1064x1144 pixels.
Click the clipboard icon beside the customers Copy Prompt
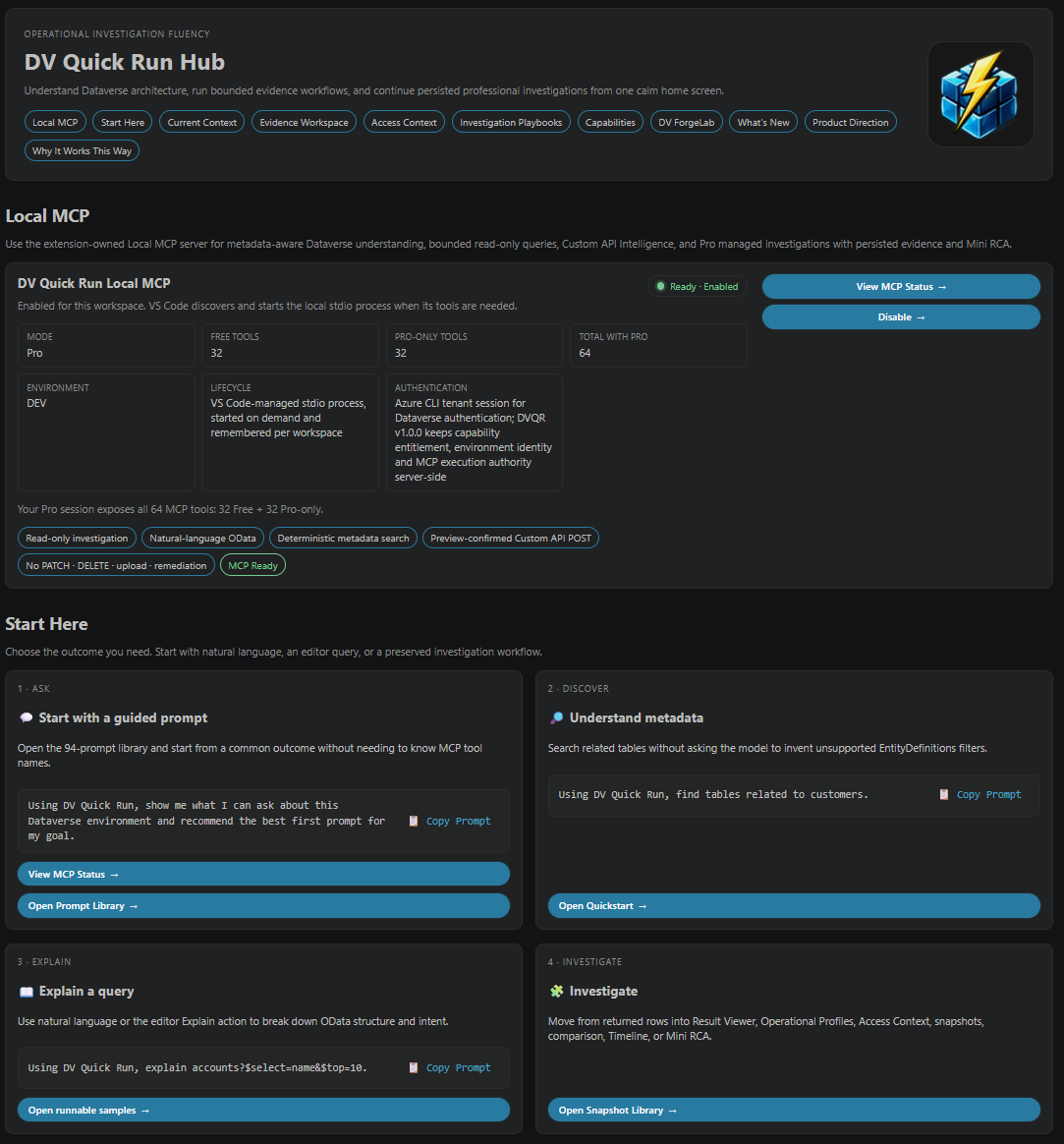pyautogui.click(x=944, y=794)
